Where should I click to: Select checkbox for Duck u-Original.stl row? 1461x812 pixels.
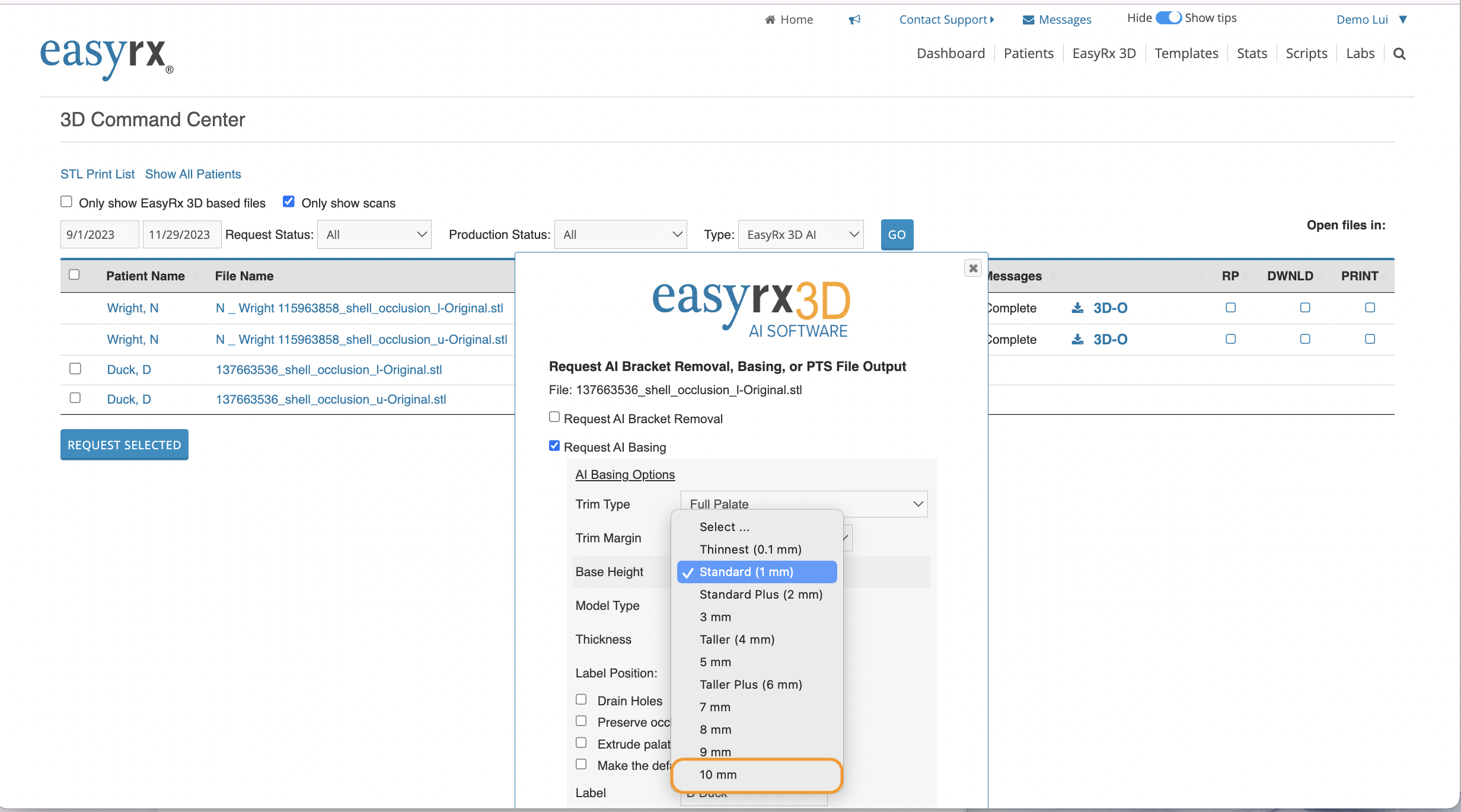coord(75,398)
